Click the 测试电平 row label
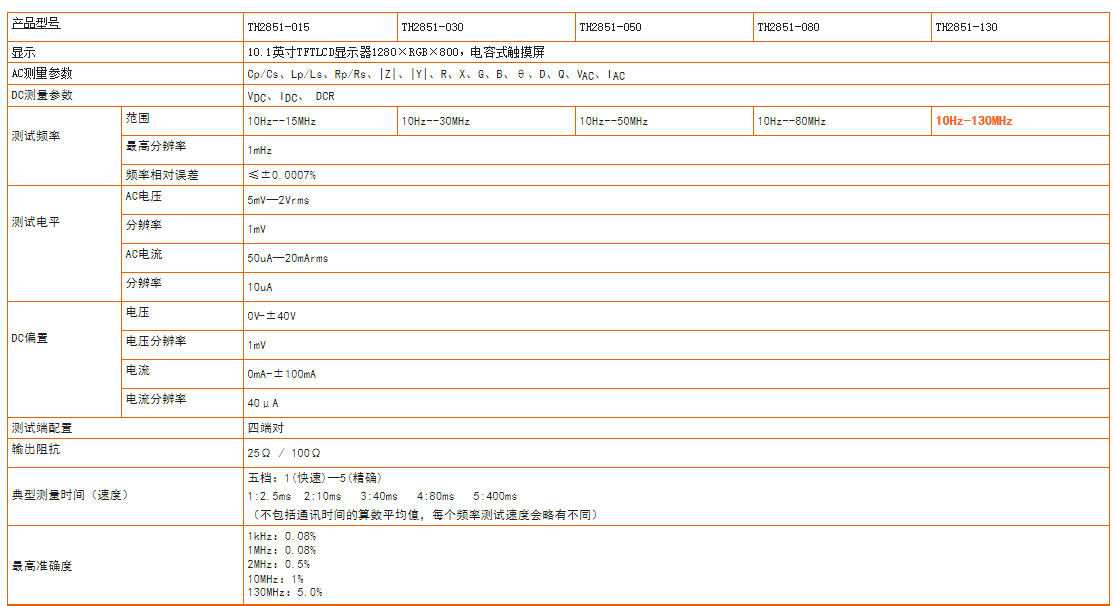Image resolution: width=1115 pixels, height=606 pixels. click(36, 222)
